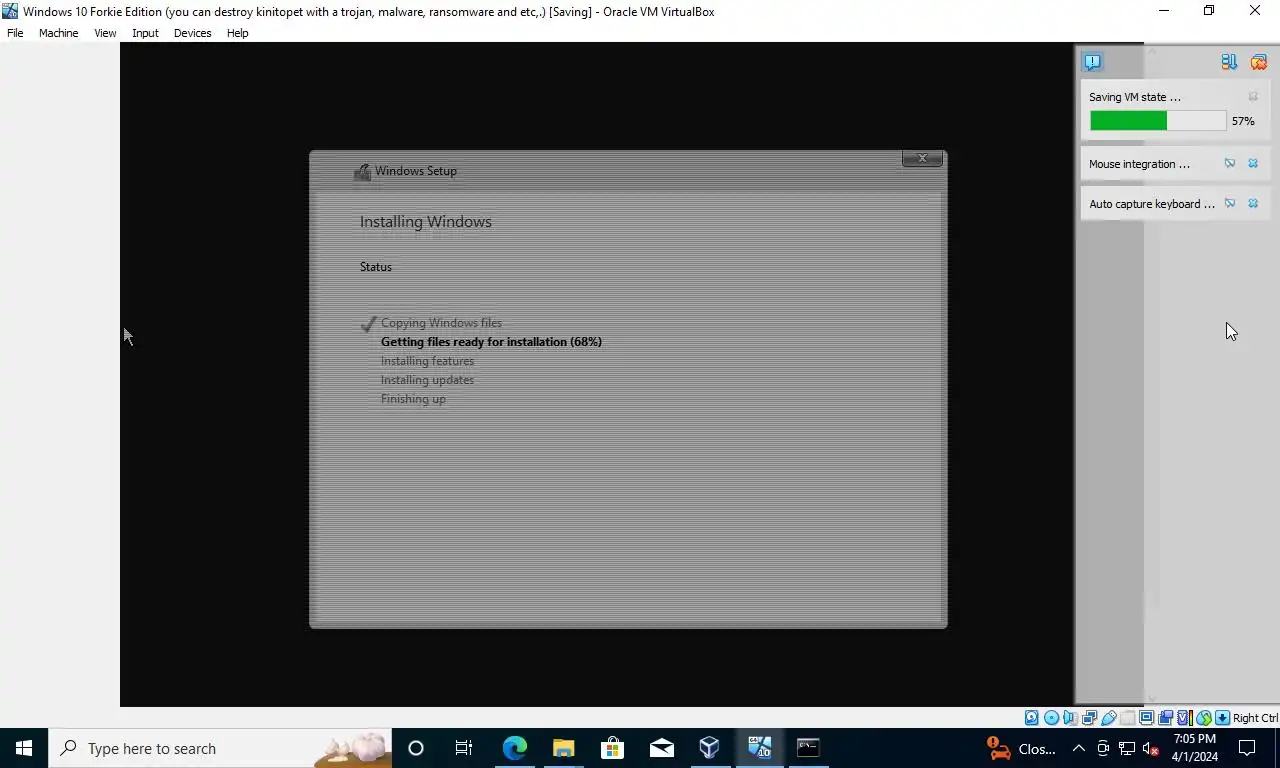
Task: Open the Input menu
Action: point(145,33)
